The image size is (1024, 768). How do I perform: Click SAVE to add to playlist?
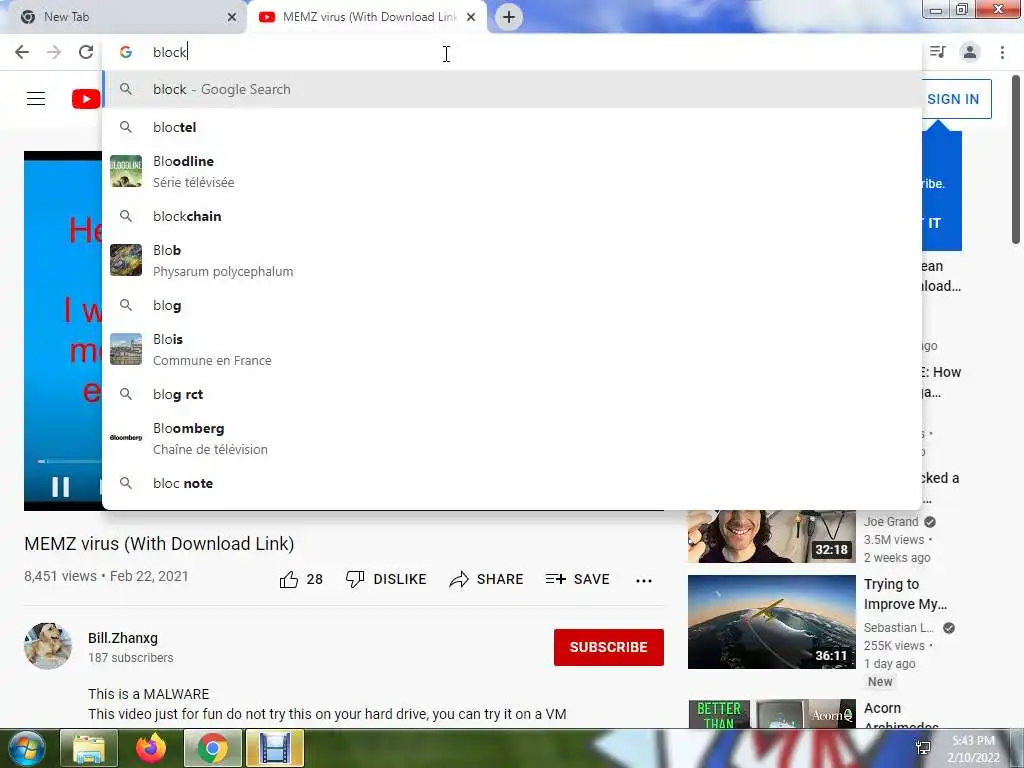click(x=578, y=579)
